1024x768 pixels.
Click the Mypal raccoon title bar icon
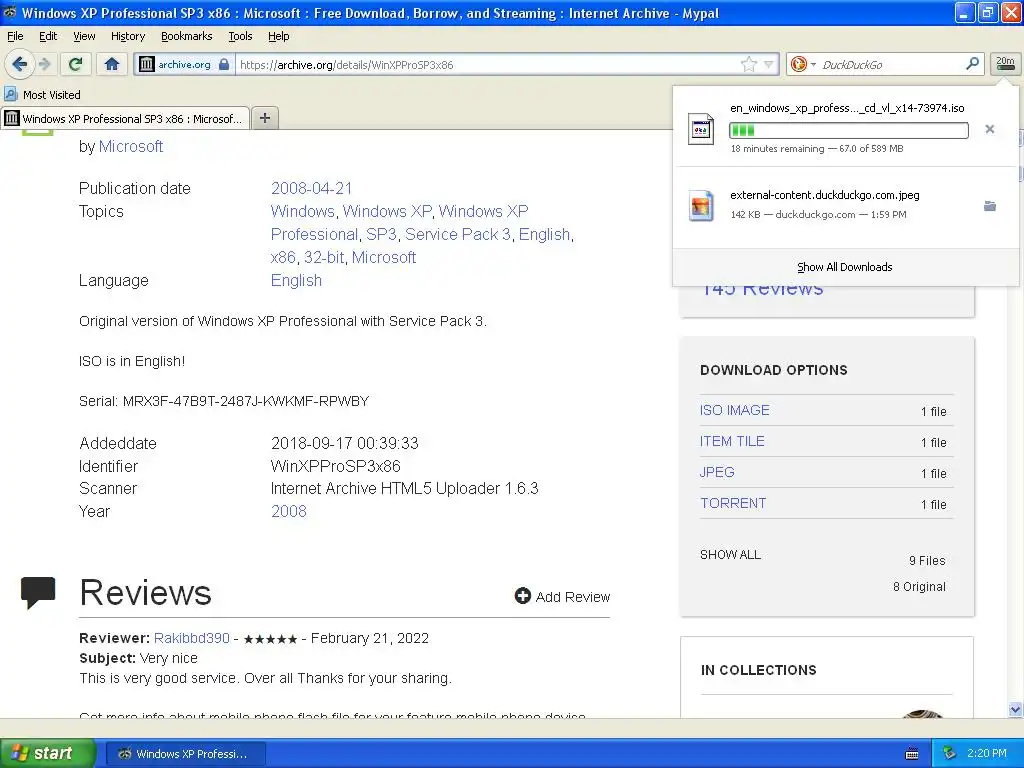tap(9, 12)
